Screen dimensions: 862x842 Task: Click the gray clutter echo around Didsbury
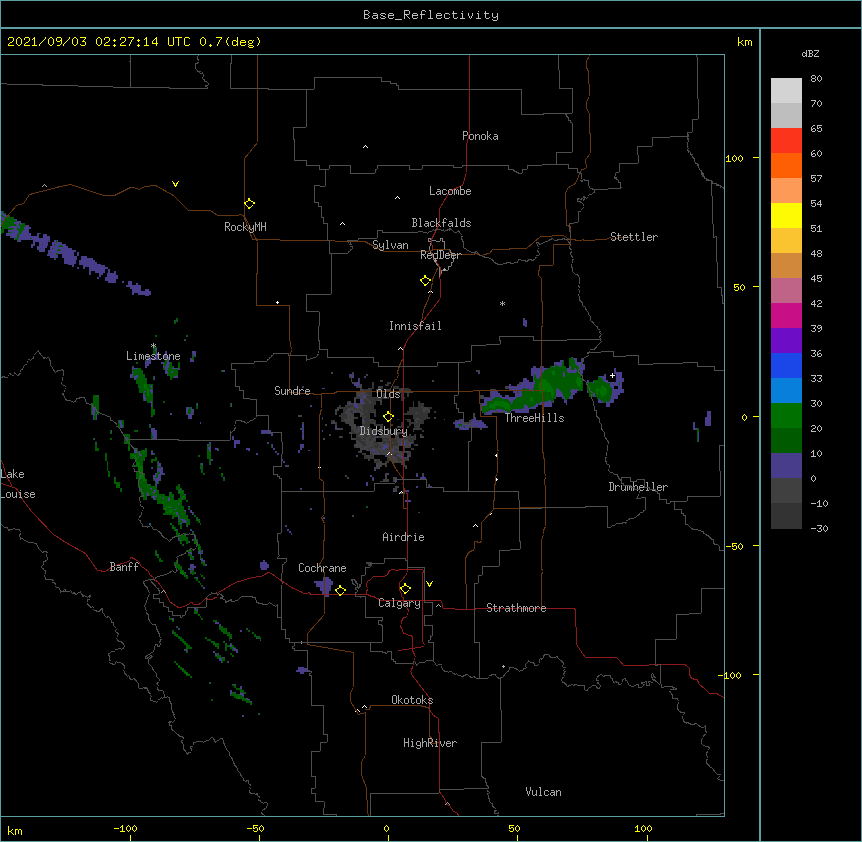point(383,426)
